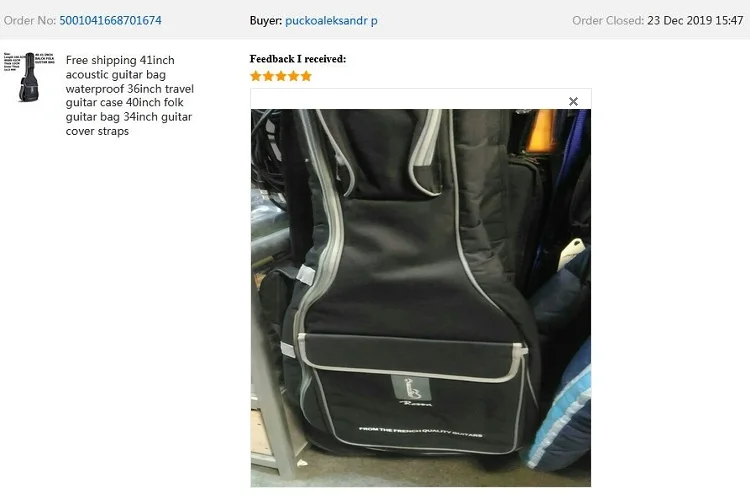Click the guitar bag product thumbnail
The width and height of the screenshot is (750, 501).
[29, 76]
